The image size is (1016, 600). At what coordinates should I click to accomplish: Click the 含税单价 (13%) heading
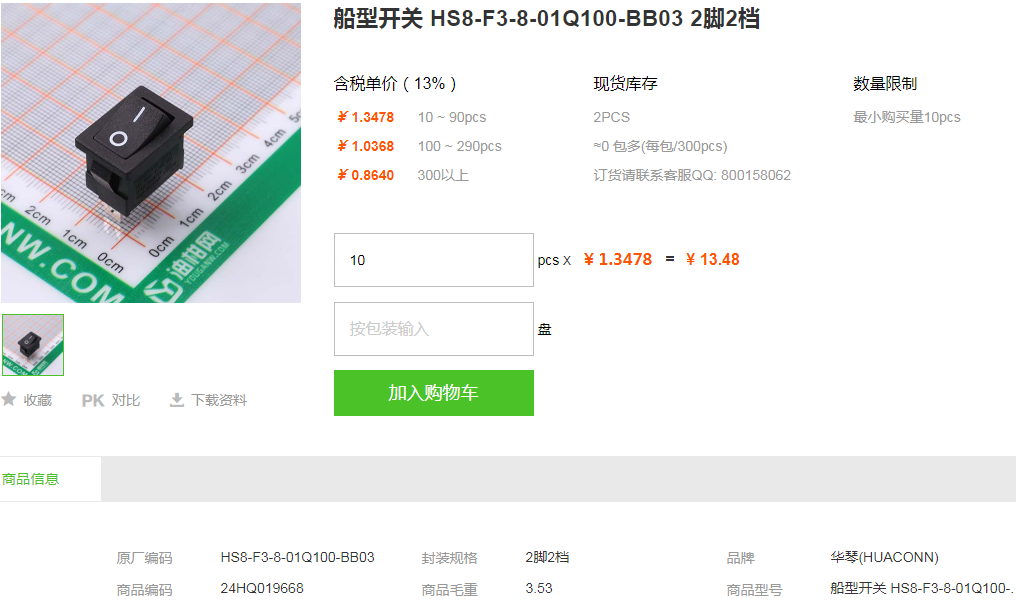395,84
